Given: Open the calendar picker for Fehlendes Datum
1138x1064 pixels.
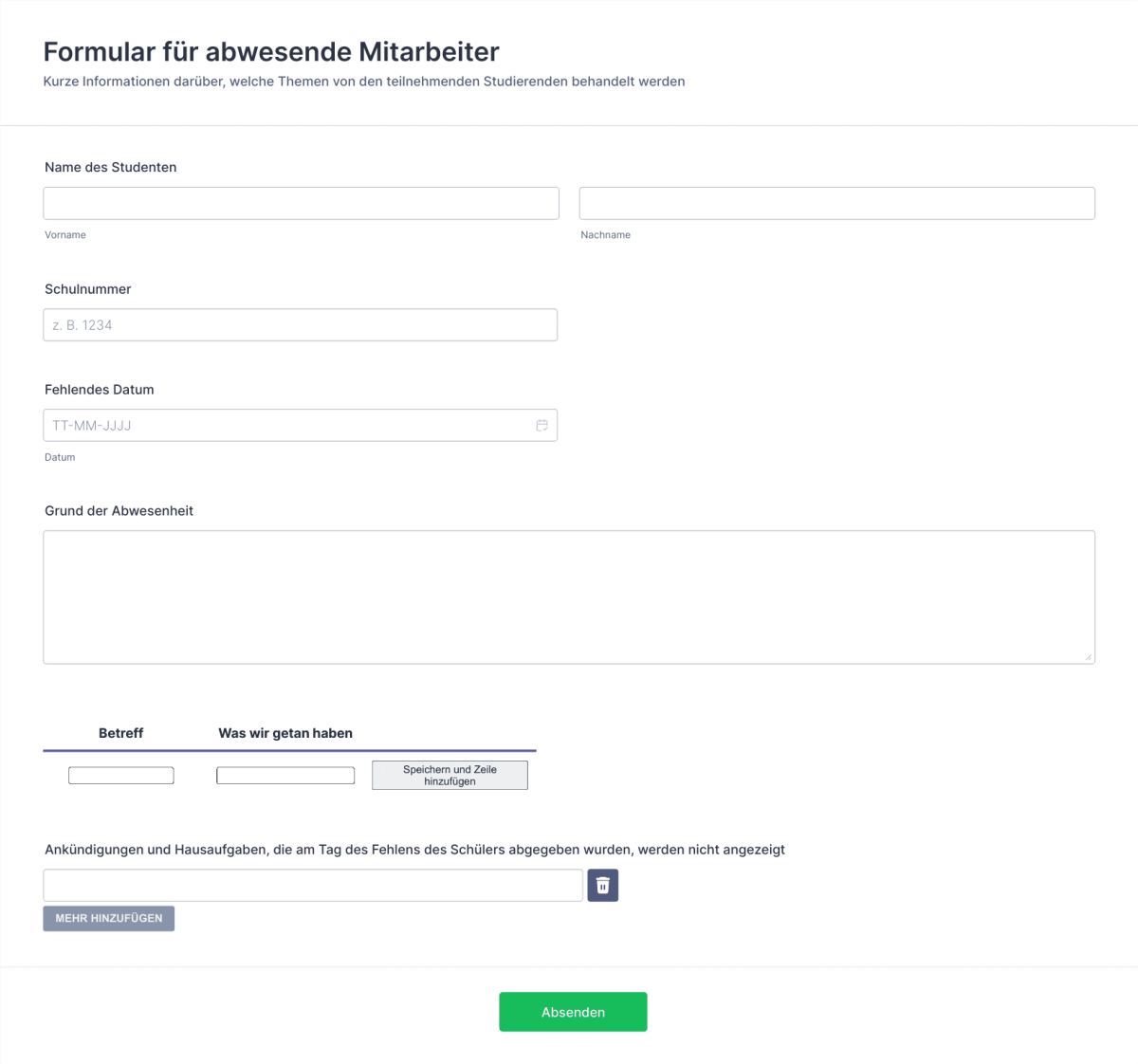Looking at the screenshot, I should 541,425.
